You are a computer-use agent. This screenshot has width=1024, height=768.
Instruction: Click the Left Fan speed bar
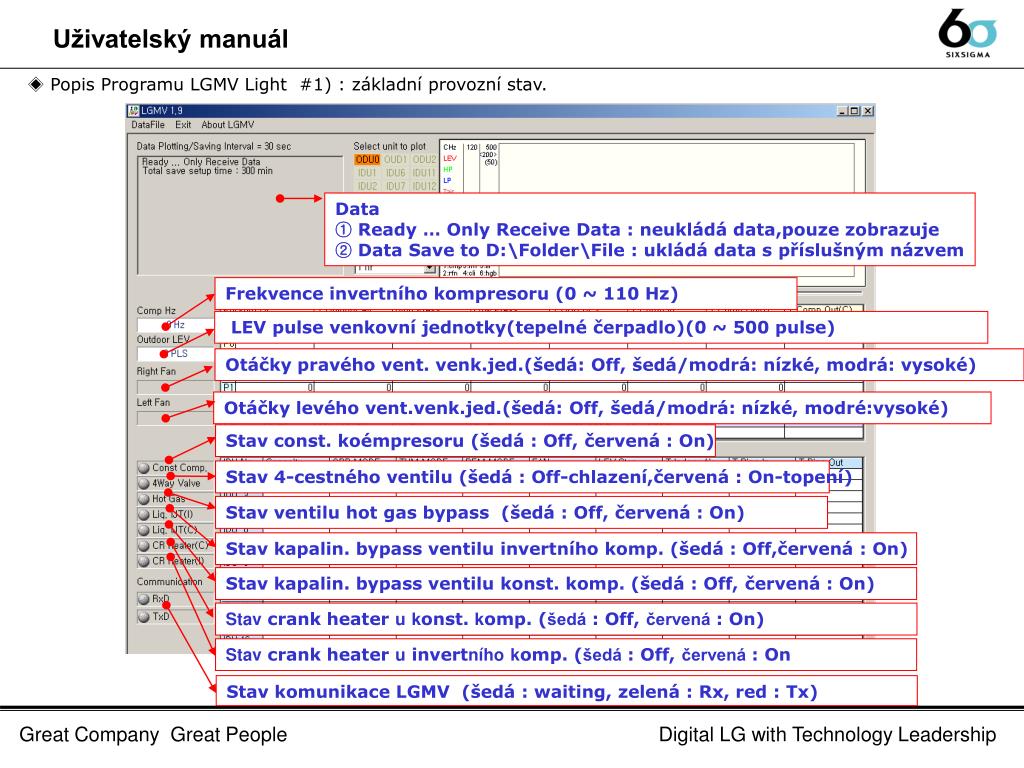pyautogui.click(x=176, y=418)
